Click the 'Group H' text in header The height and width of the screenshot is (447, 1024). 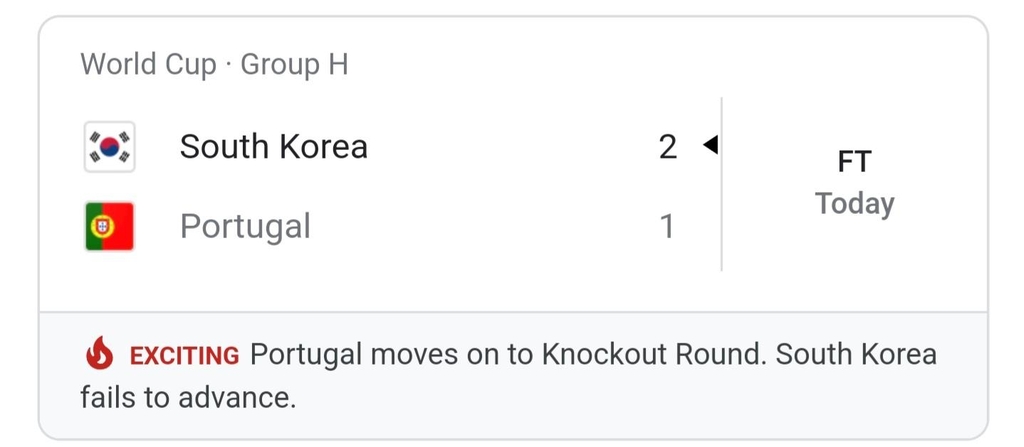[x=295, y=65]
